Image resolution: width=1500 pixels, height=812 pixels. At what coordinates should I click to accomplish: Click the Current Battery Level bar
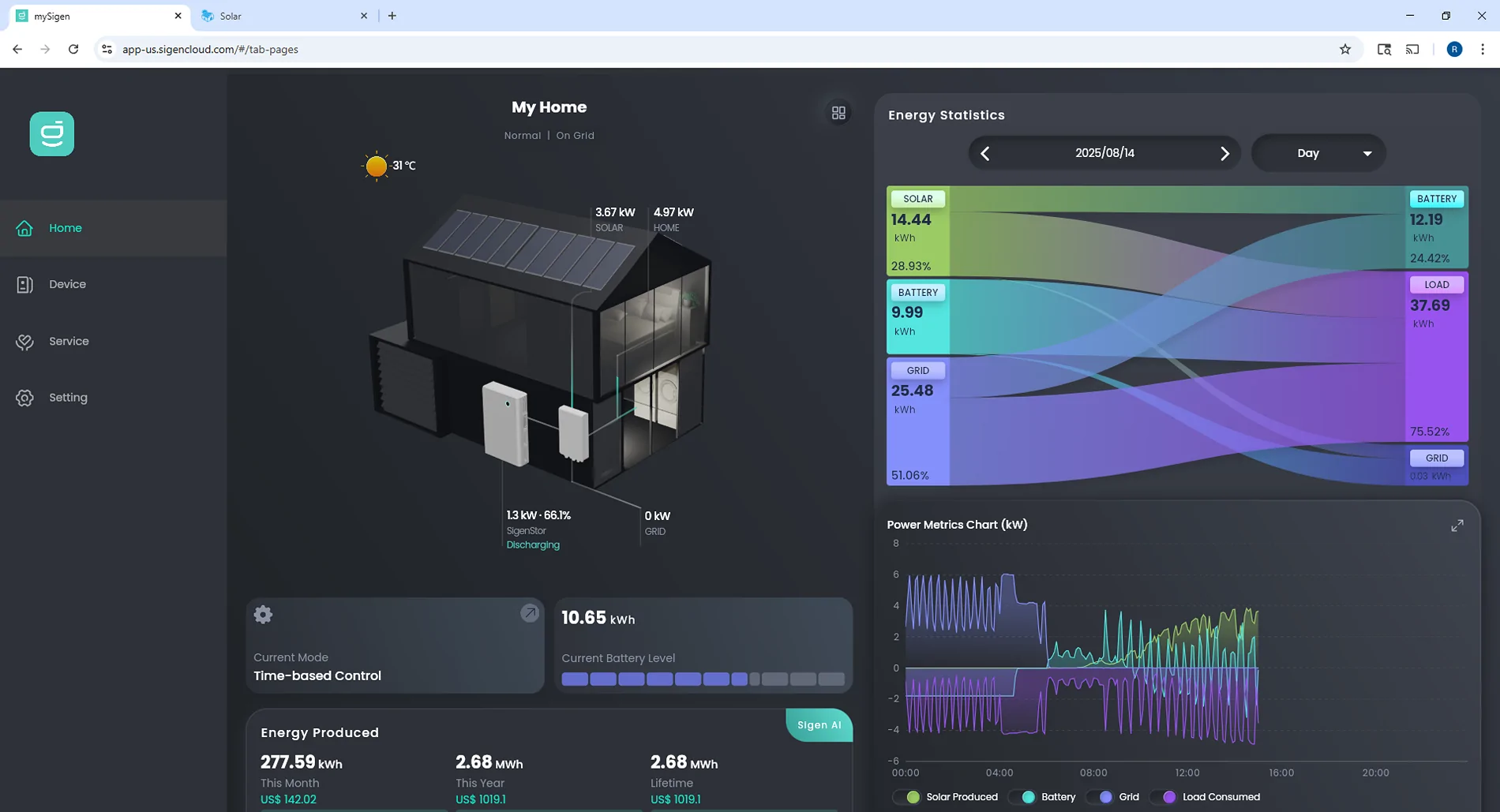pos(703,679)
